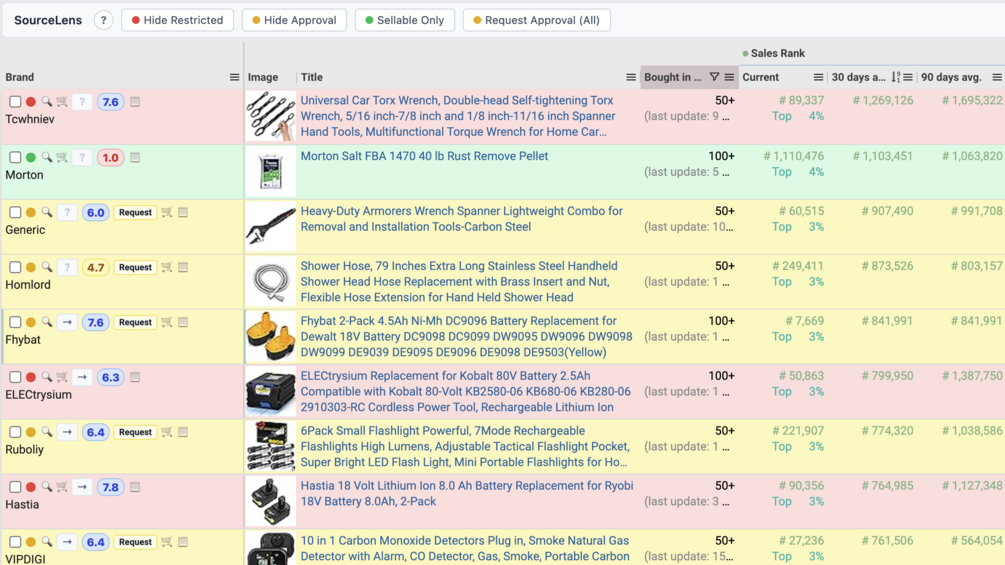Viewport: 1005px width, 565px height.
Task: Open the 30 days avg column menu
Action: click(x=908, y=77)
